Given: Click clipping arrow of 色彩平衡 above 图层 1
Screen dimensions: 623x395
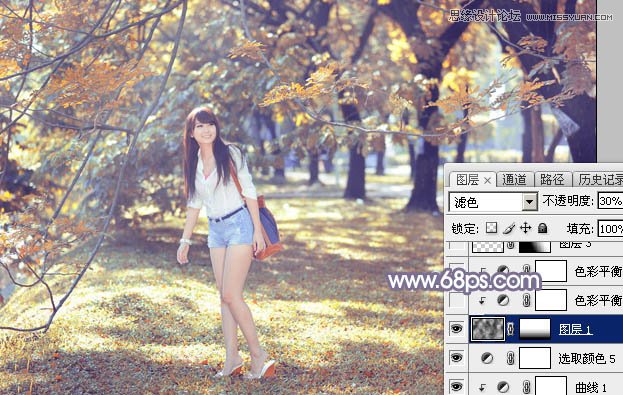Looking at the screenshot, I should tap(482, 301).
